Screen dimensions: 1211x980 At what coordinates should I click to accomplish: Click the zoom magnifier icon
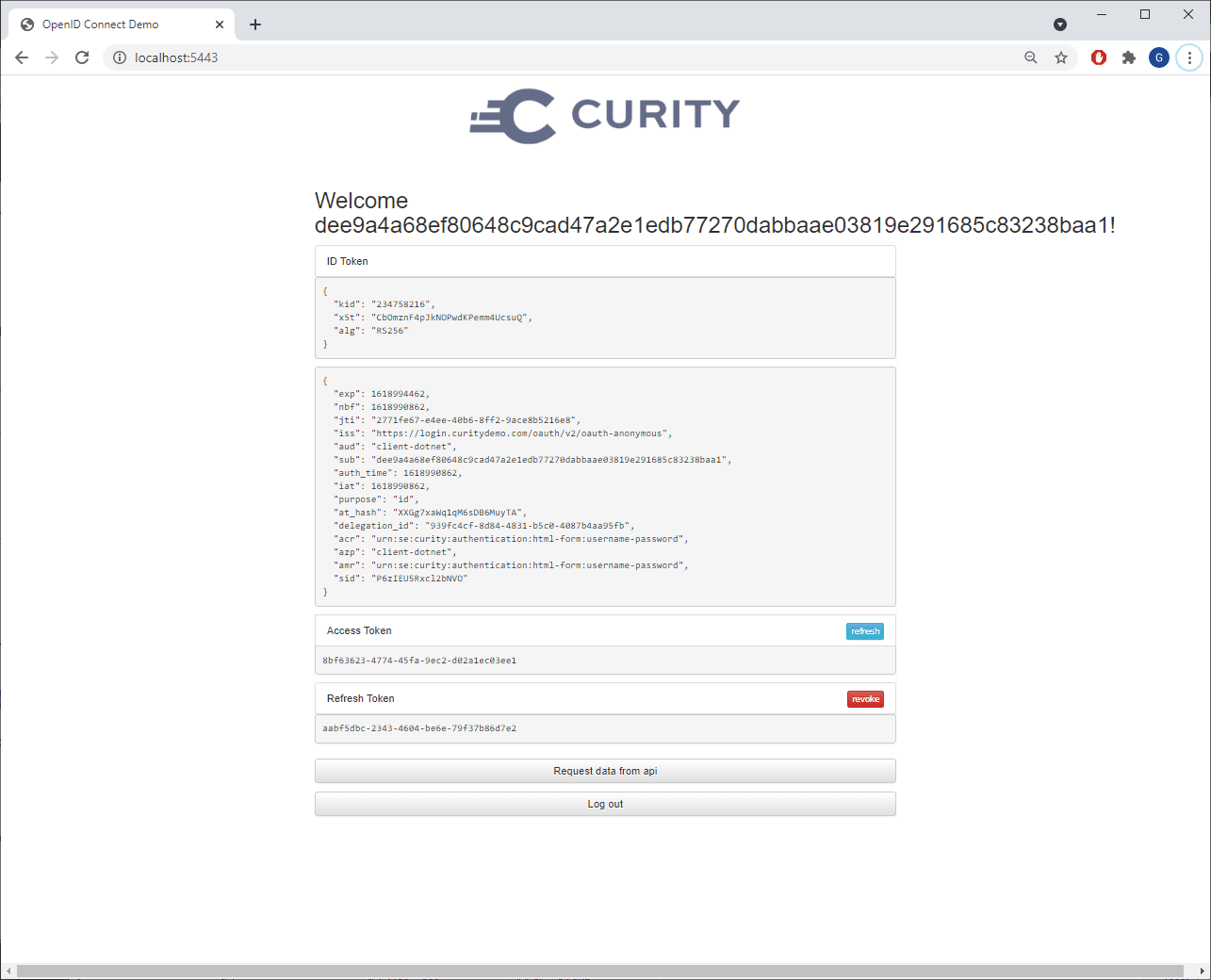click(x=1031, y=57)
